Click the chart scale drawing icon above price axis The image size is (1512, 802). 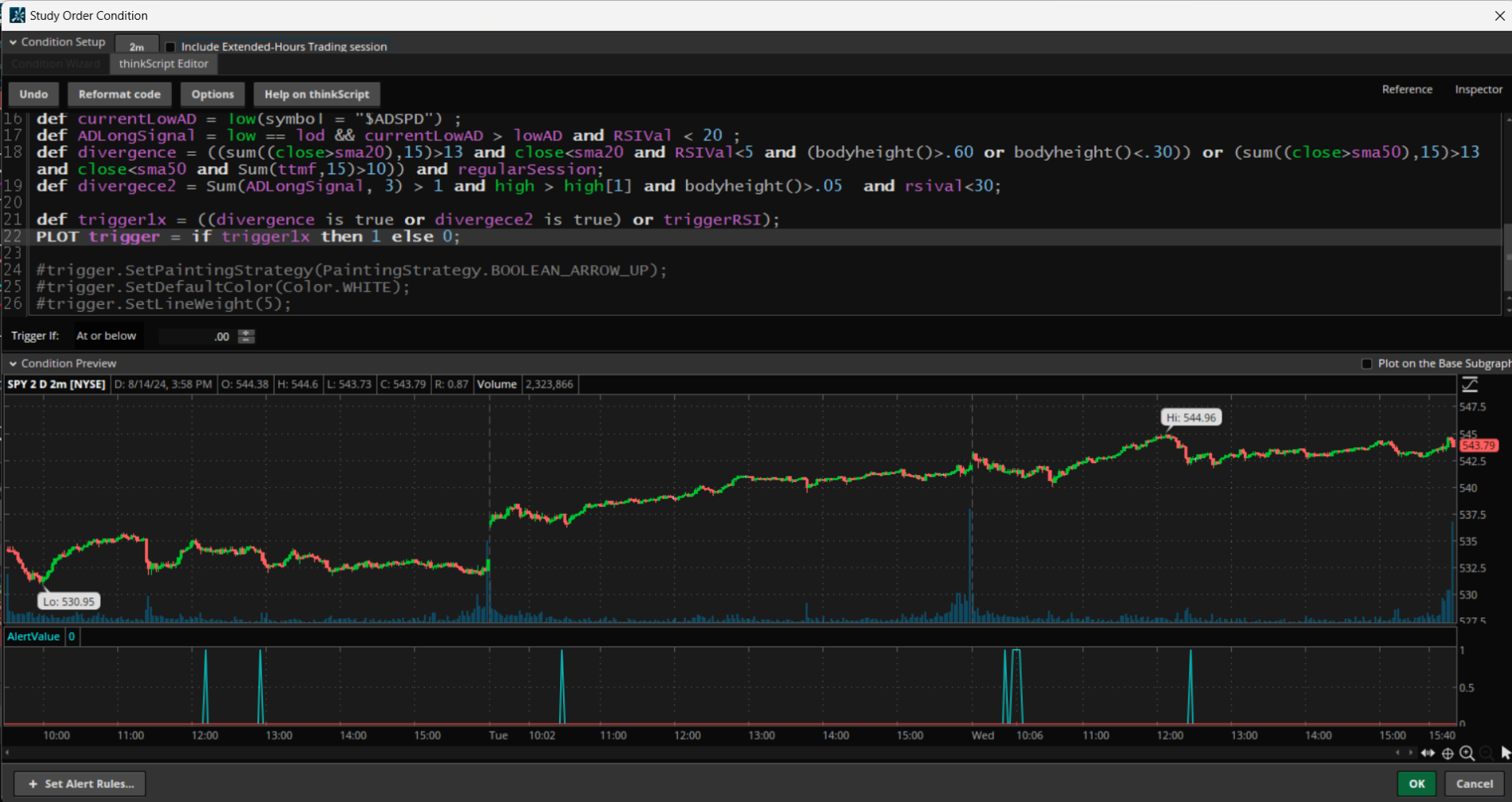click(1469, 385)
